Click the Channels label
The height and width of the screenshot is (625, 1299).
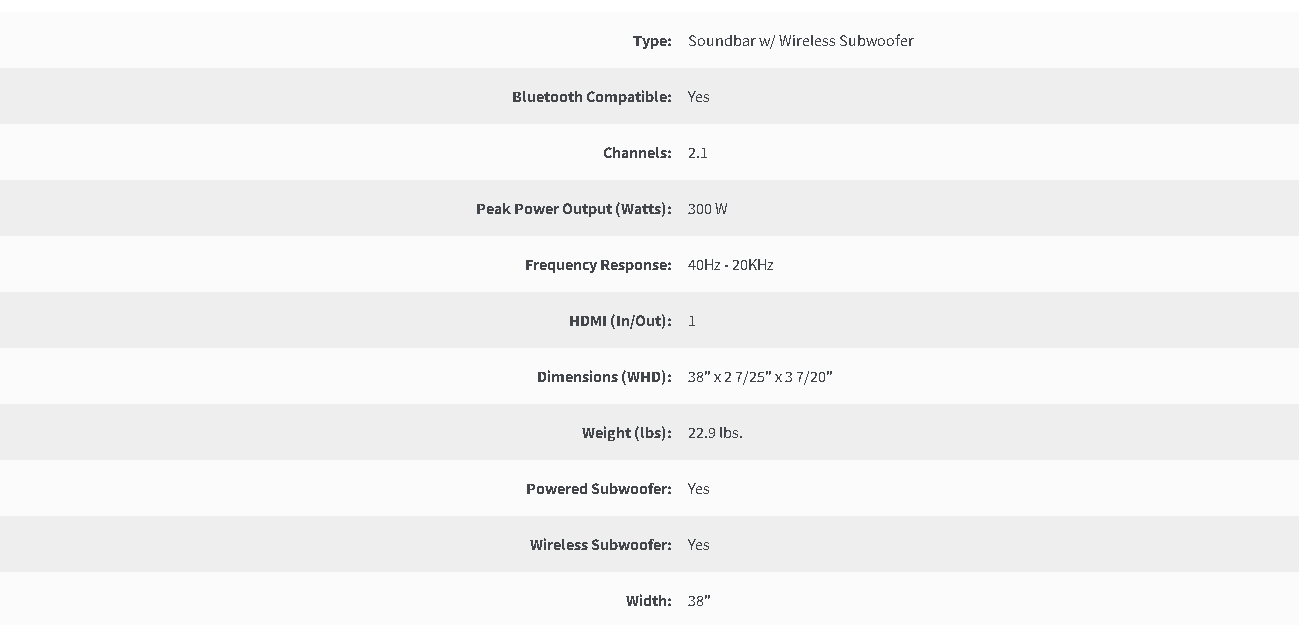[637, 153]
